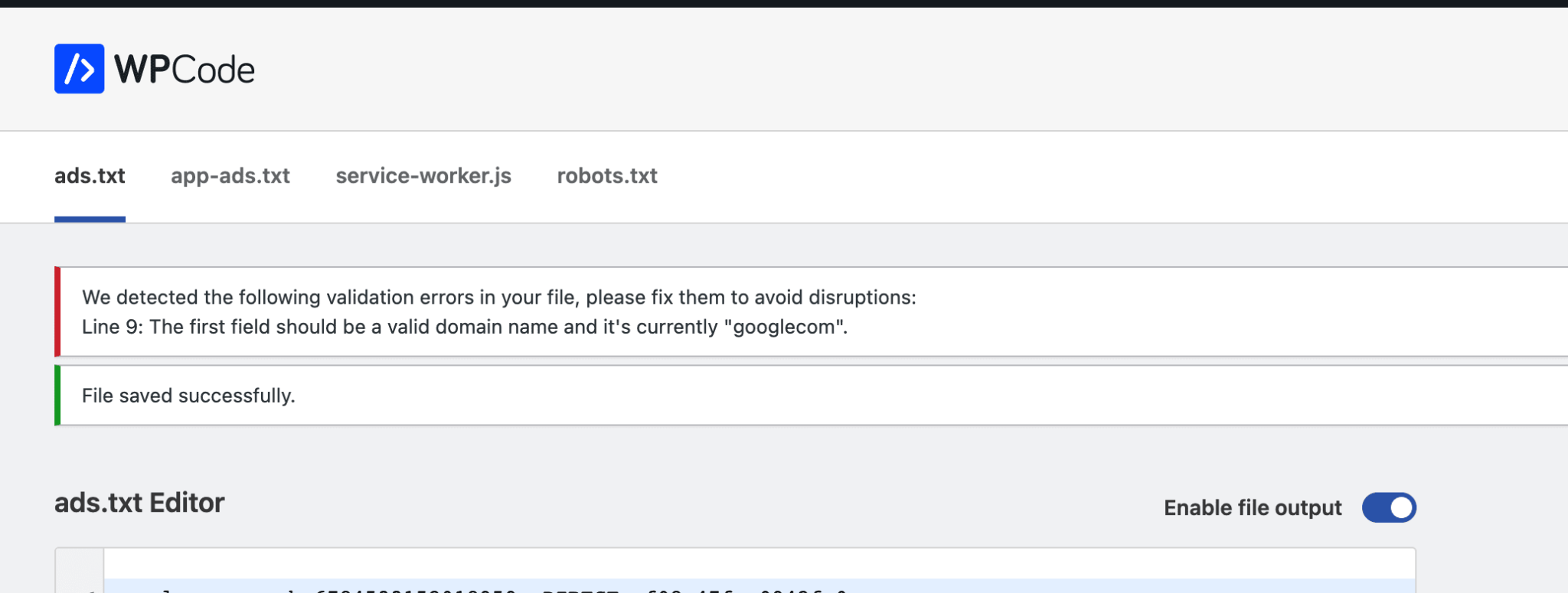Click the Enable file output label
This screenshot has width=1568, height=593.
coord(1252,508)
